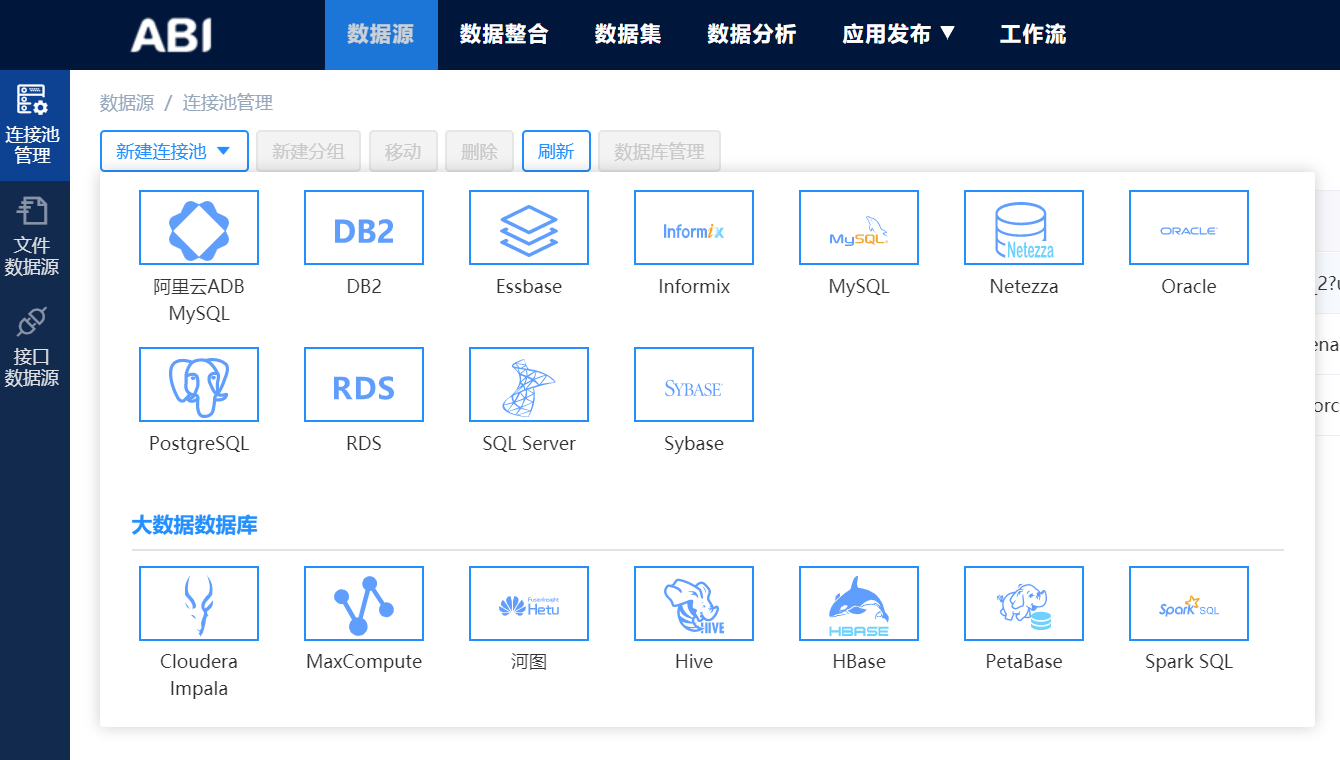
Task: Pick the PostgreSQL elephant icon
Action: (199, 385)
